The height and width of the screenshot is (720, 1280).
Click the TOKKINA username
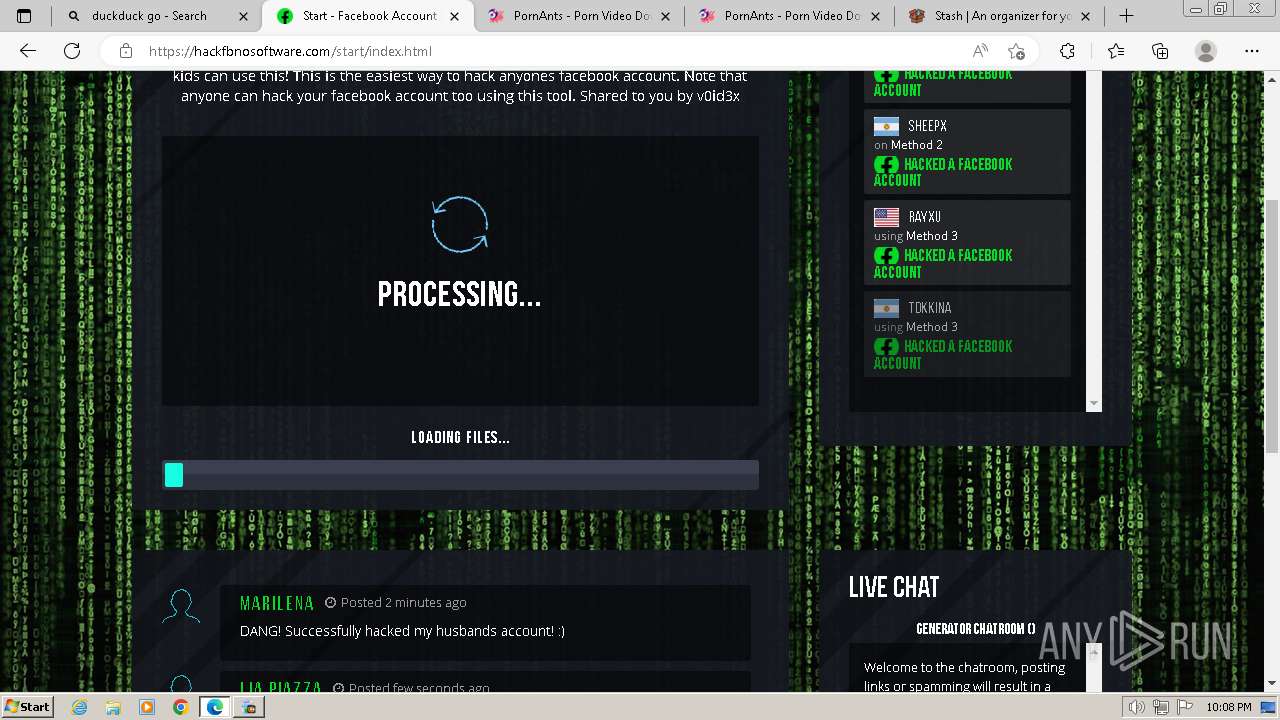pyautogui.click(x=930, y=308)
